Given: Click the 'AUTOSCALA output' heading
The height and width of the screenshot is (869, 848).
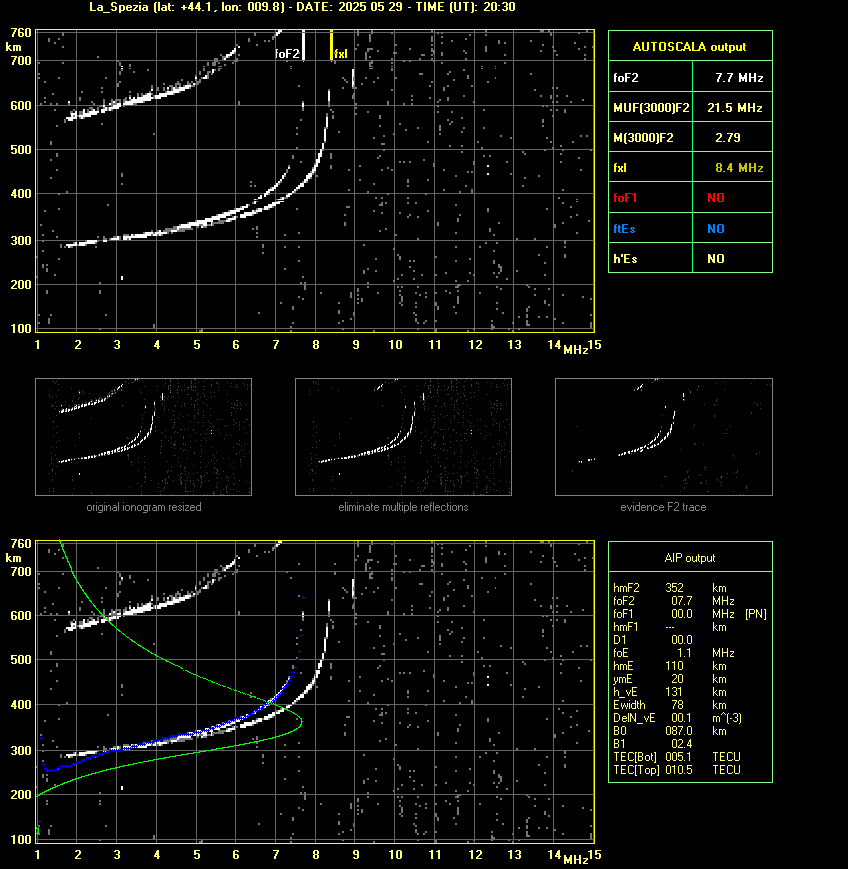Looking at the screenshot, I should (689, 47).
